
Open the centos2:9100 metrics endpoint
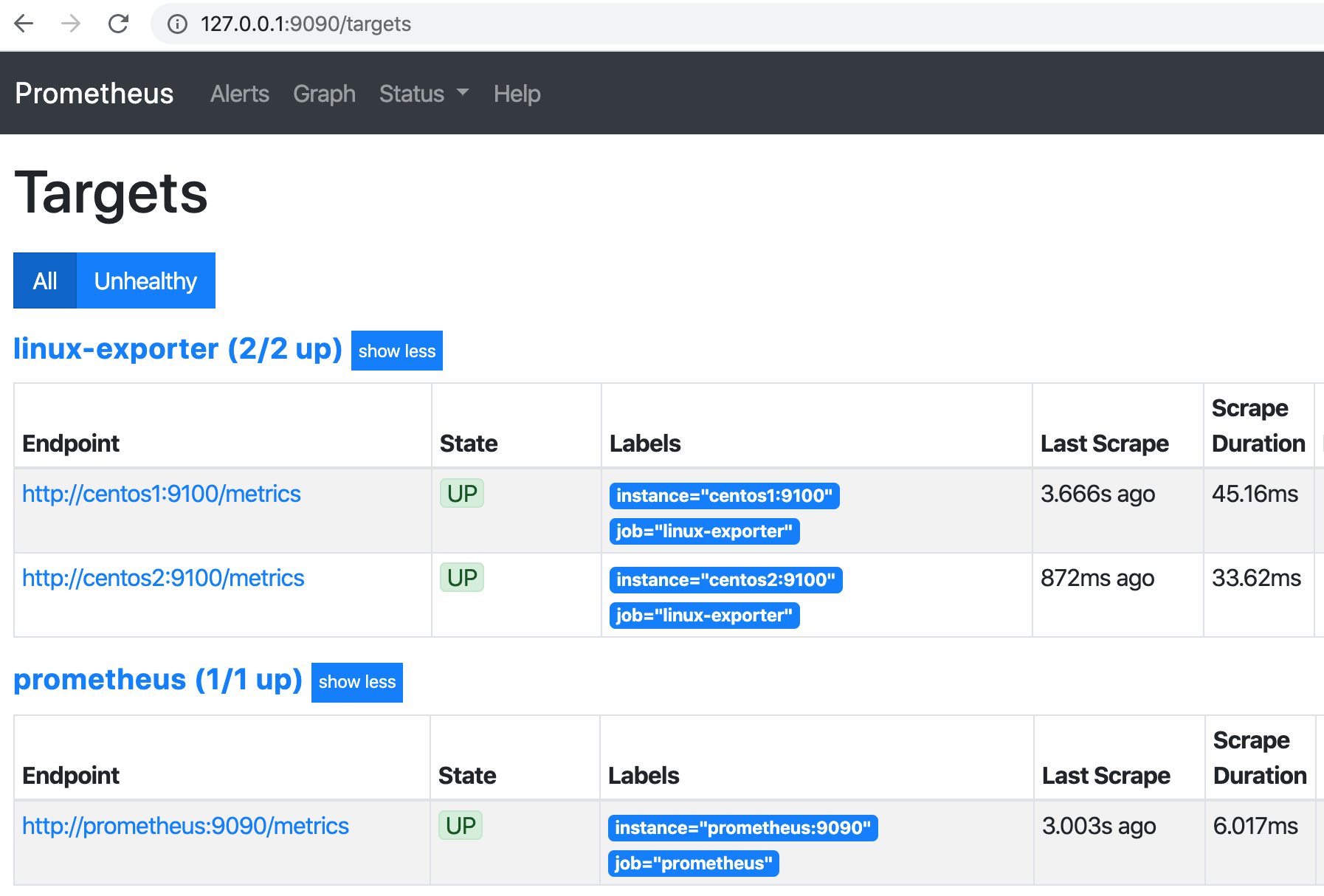click(x=163, y=578)
